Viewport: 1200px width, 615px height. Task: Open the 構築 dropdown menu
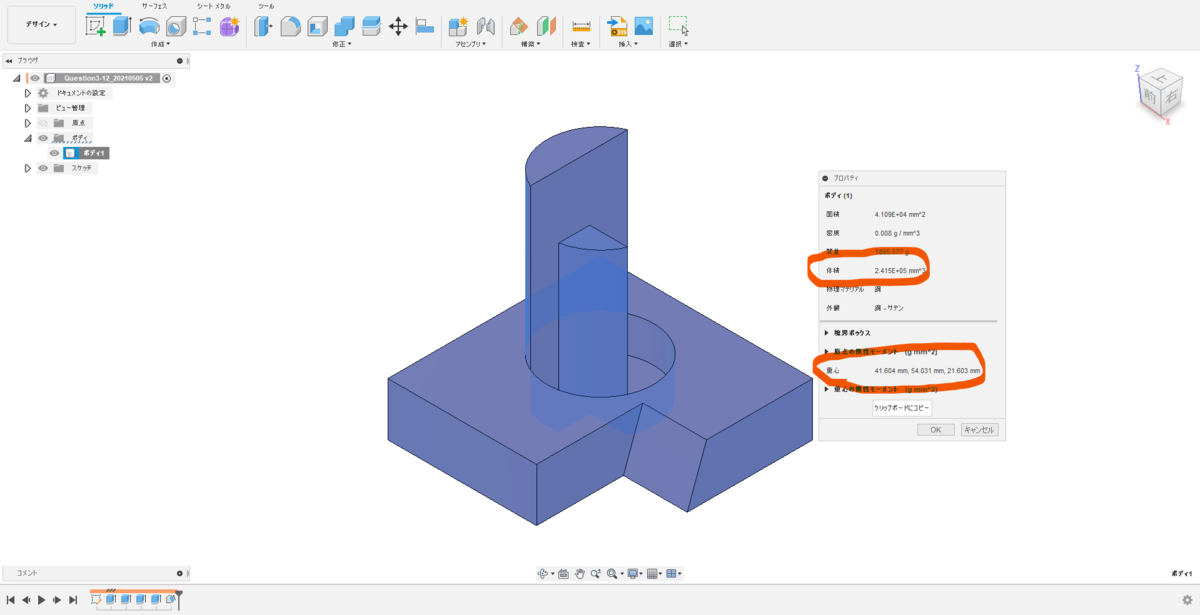[530, 44]
